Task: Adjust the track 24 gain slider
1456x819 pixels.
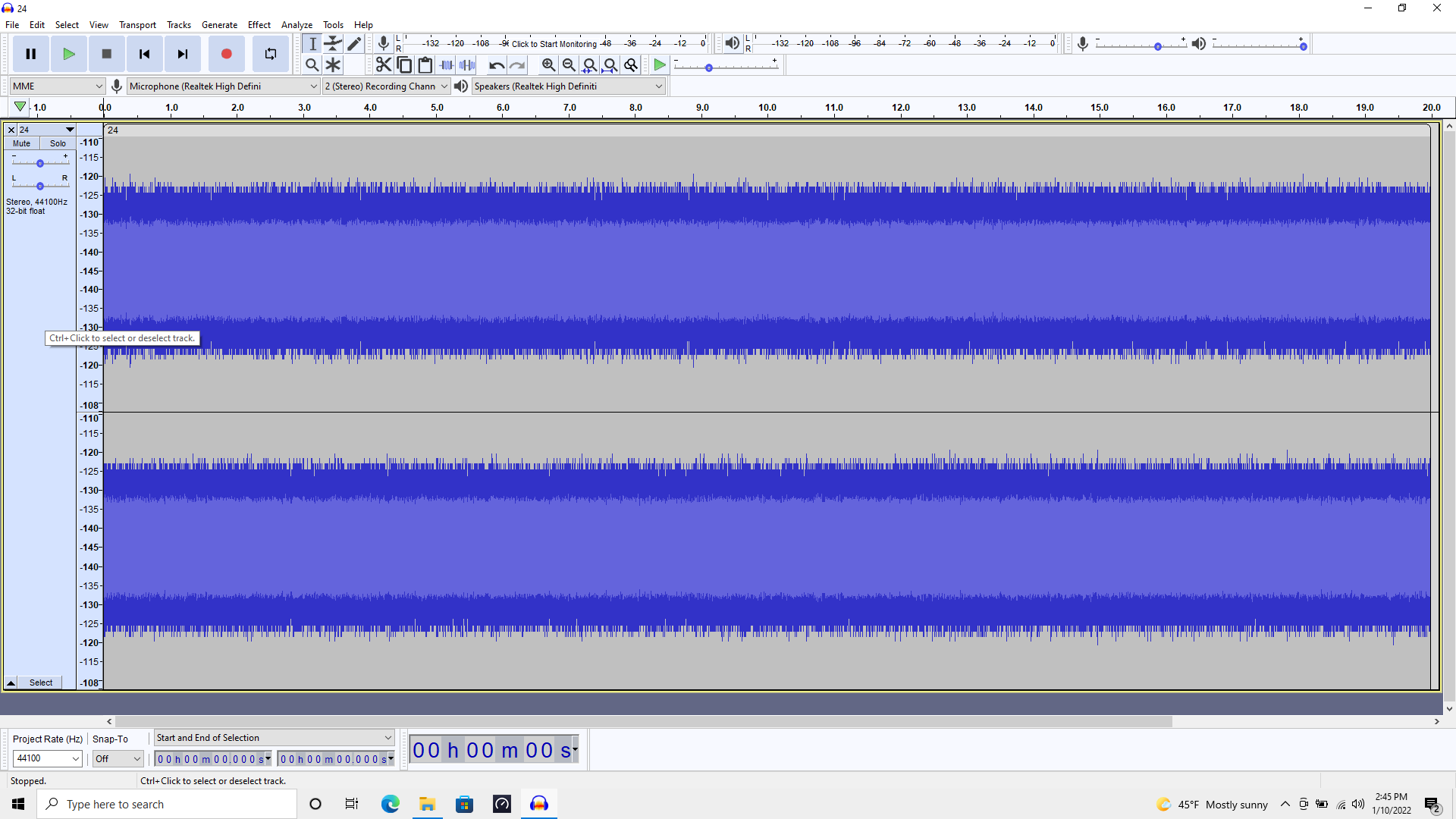Action: tap(40, 163)
